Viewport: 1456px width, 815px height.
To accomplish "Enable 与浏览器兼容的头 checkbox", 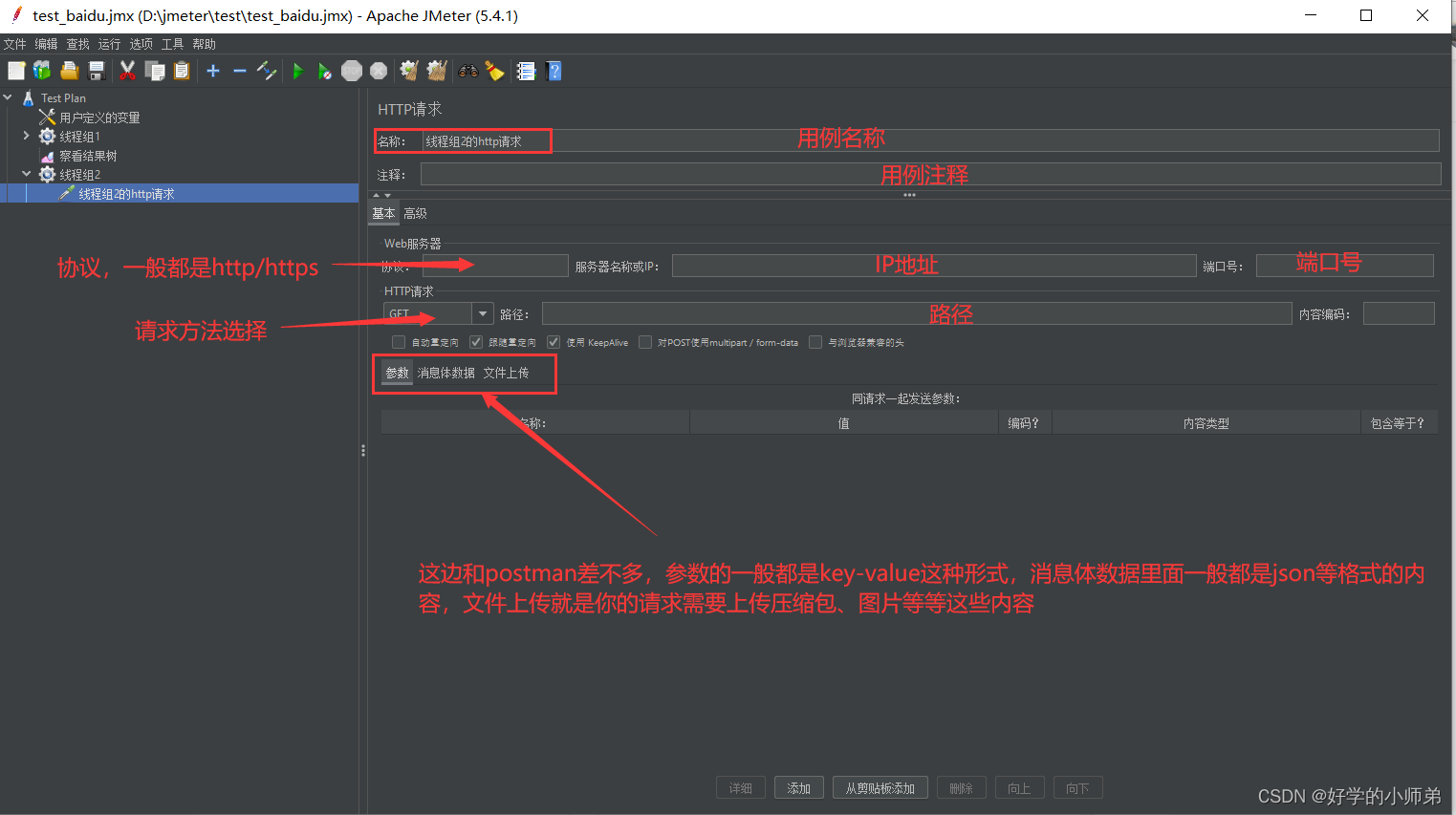I will point(815,342).
